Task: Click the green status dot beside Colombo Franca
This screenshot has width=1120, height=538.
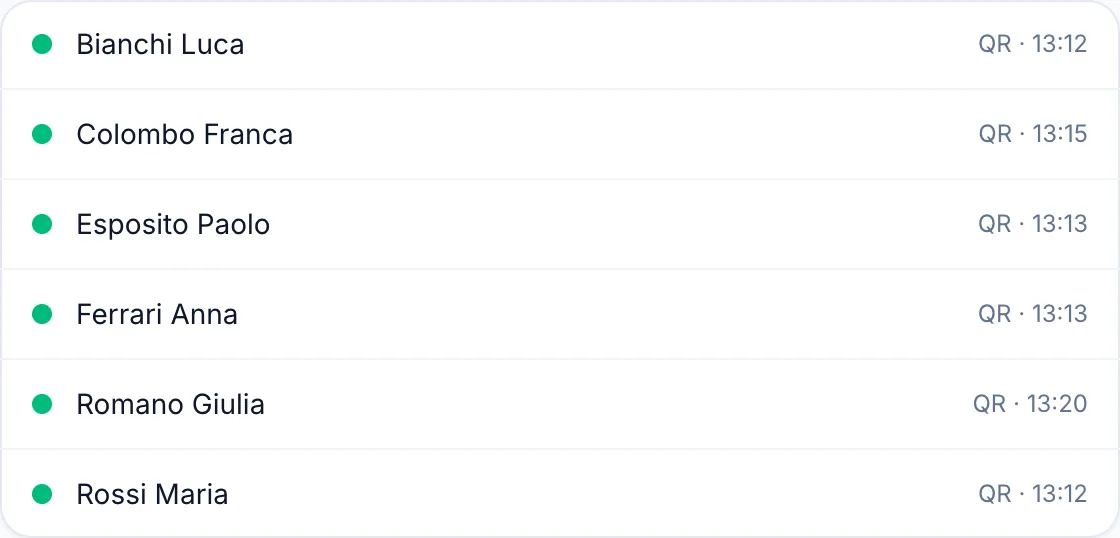Action: click(x=42, y=134)
